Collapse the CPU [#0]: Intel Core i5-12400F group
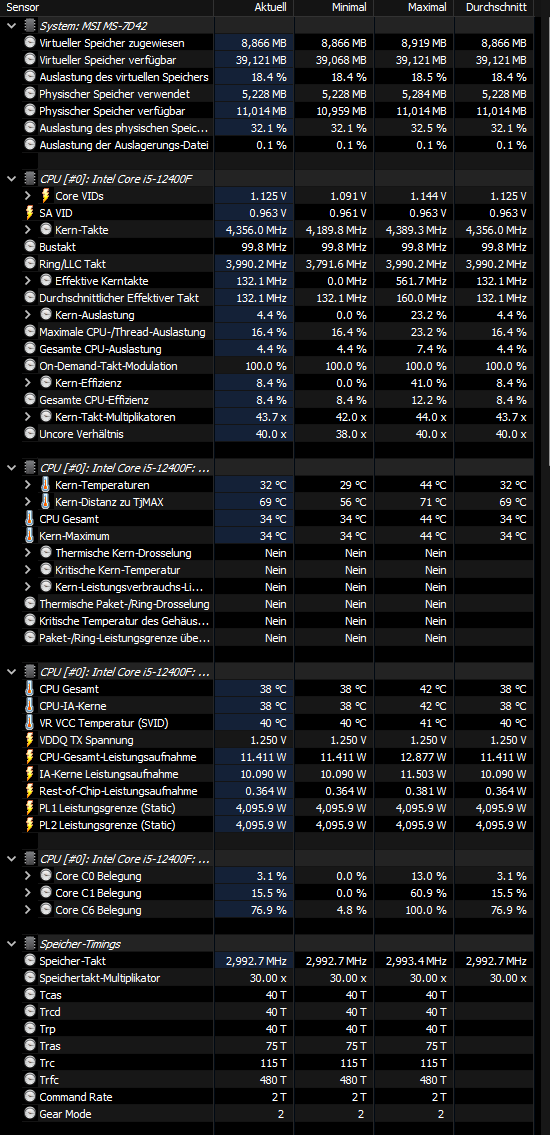Image resolution: width=550 pixels, height=1135 pixels. pos(12,179)
